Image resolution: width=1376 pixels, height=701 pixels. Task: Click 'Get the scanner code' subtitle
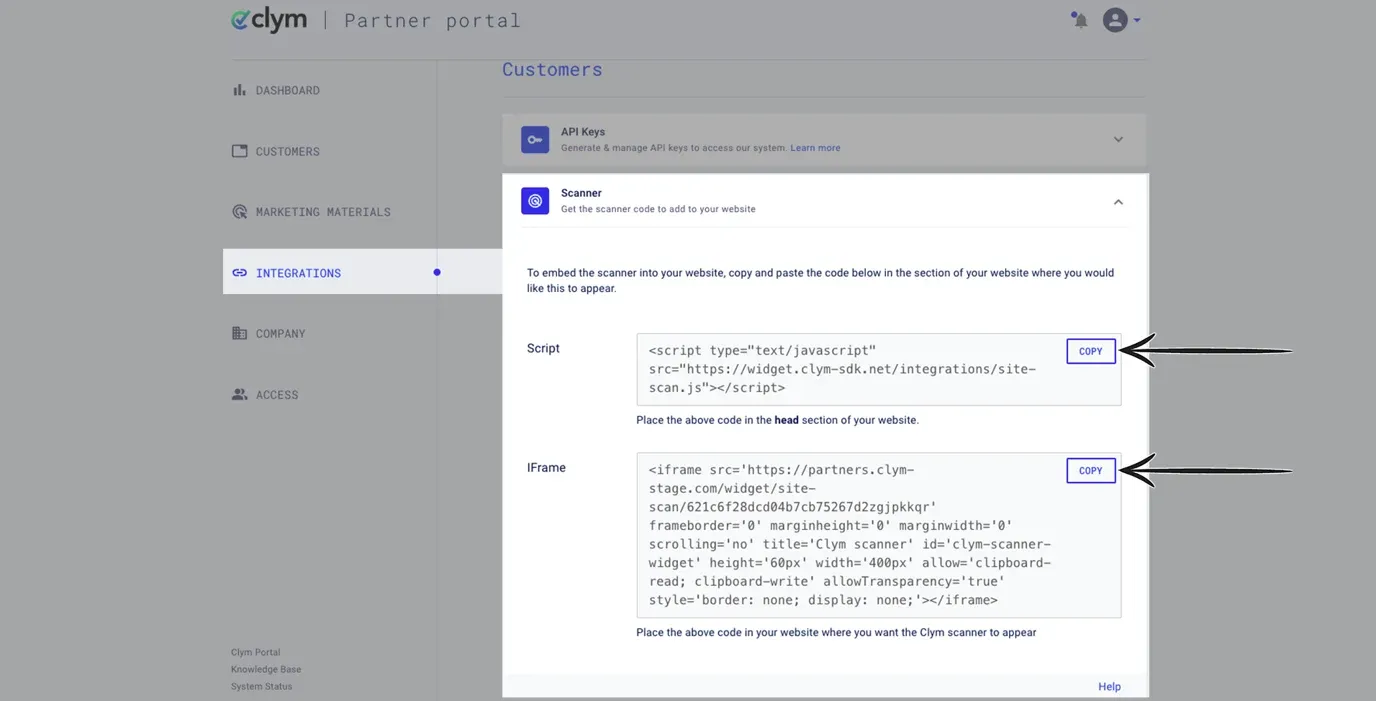658,209
